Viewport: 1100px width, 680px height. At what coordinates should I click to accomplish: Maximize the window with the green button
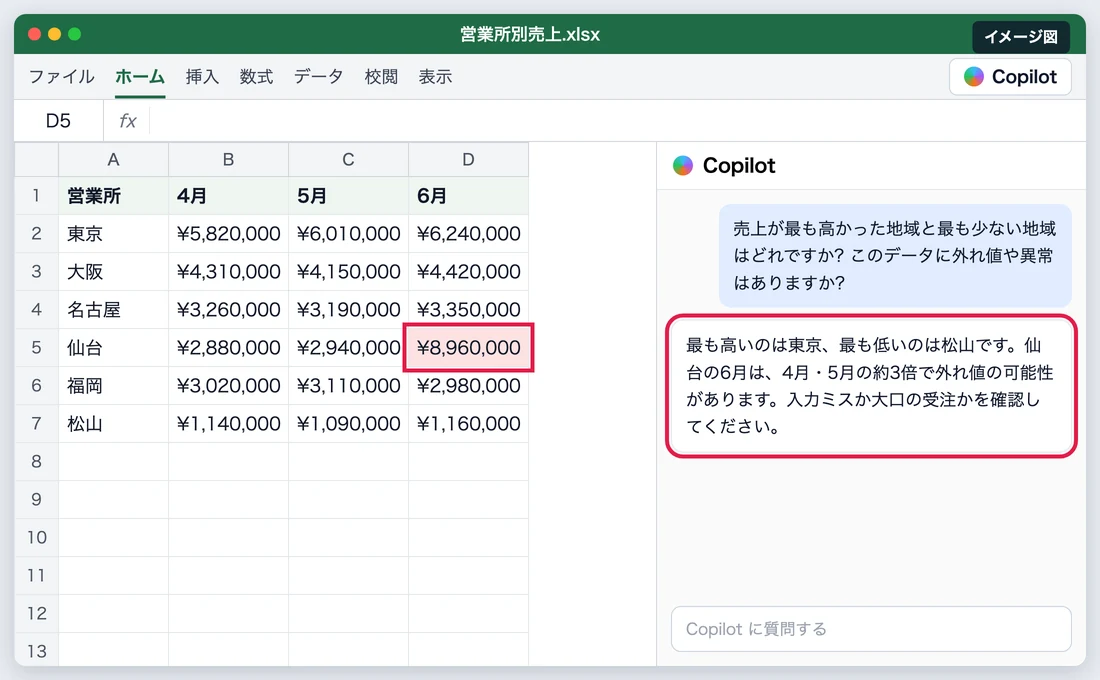[74, 34]
